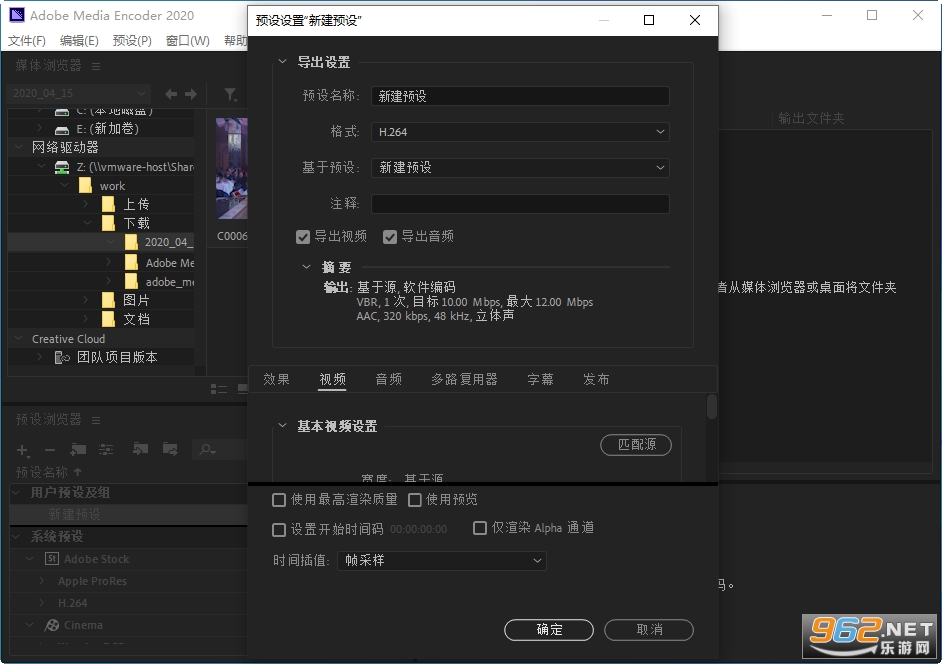Open the 文件(F) menu
942x664 pixels.
(27, 40)
